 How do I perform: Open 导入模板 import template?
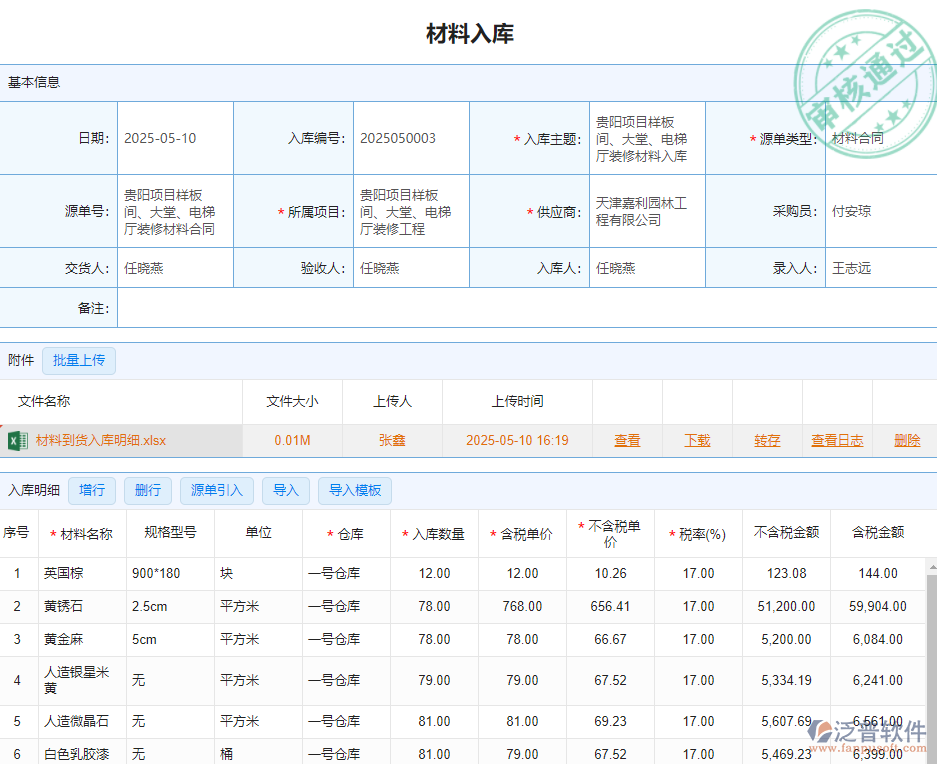(x=356, y=490)
